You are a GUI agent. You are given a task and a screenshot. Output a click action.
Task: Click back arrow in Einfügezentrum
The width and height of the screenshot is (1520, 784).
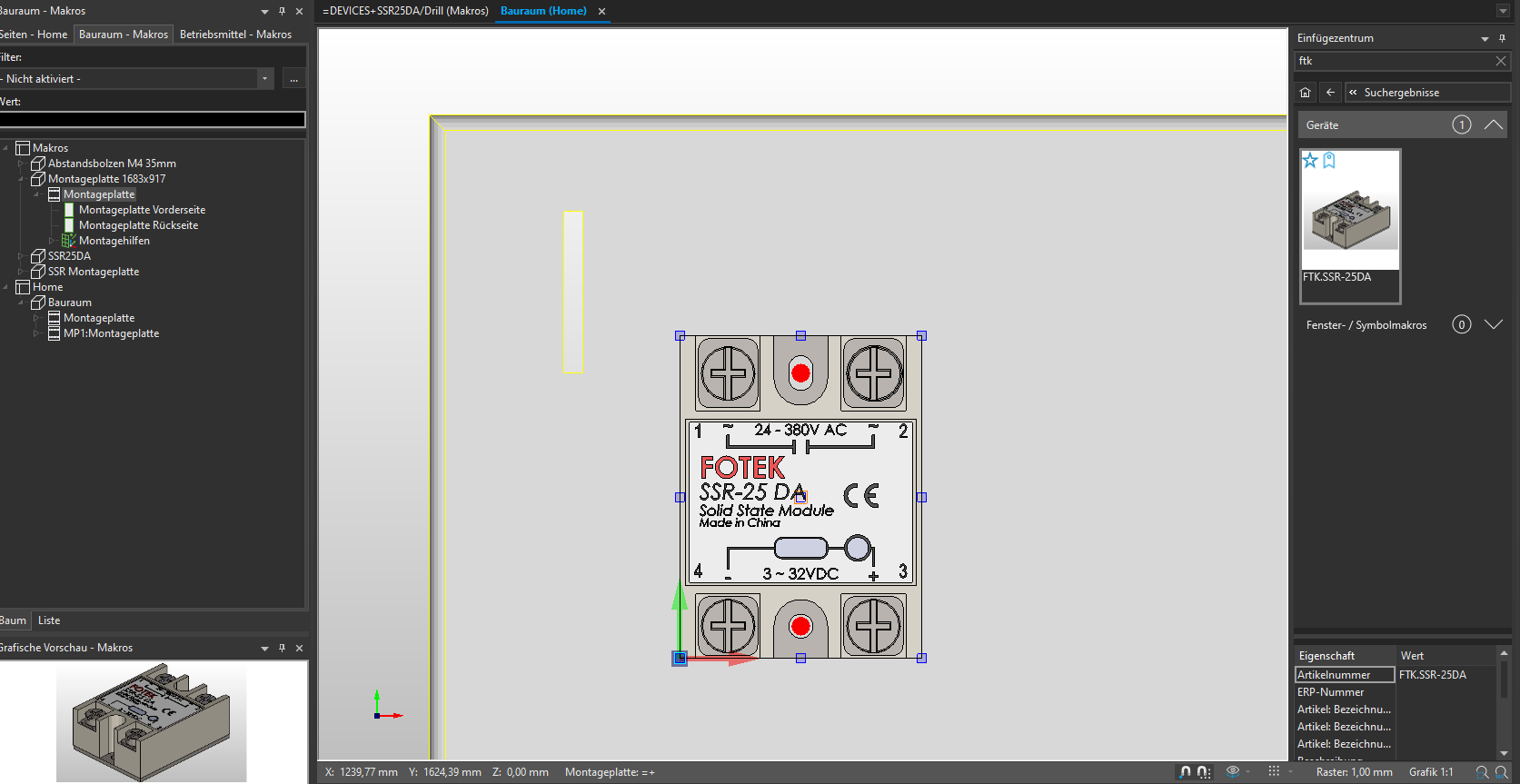click(1330, 93)
